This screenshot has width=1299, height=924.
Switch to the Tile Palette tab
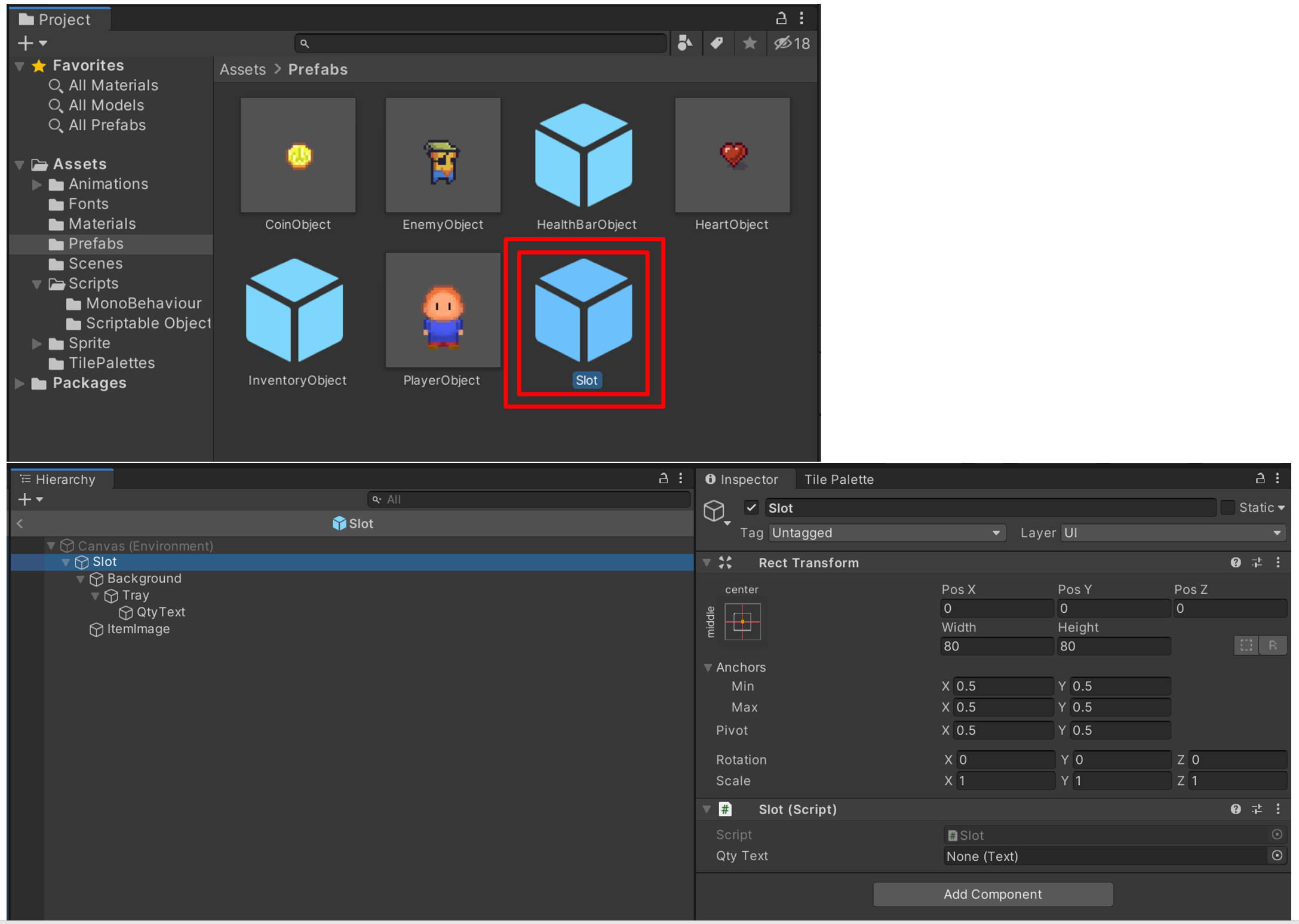(x=839, y=480)
